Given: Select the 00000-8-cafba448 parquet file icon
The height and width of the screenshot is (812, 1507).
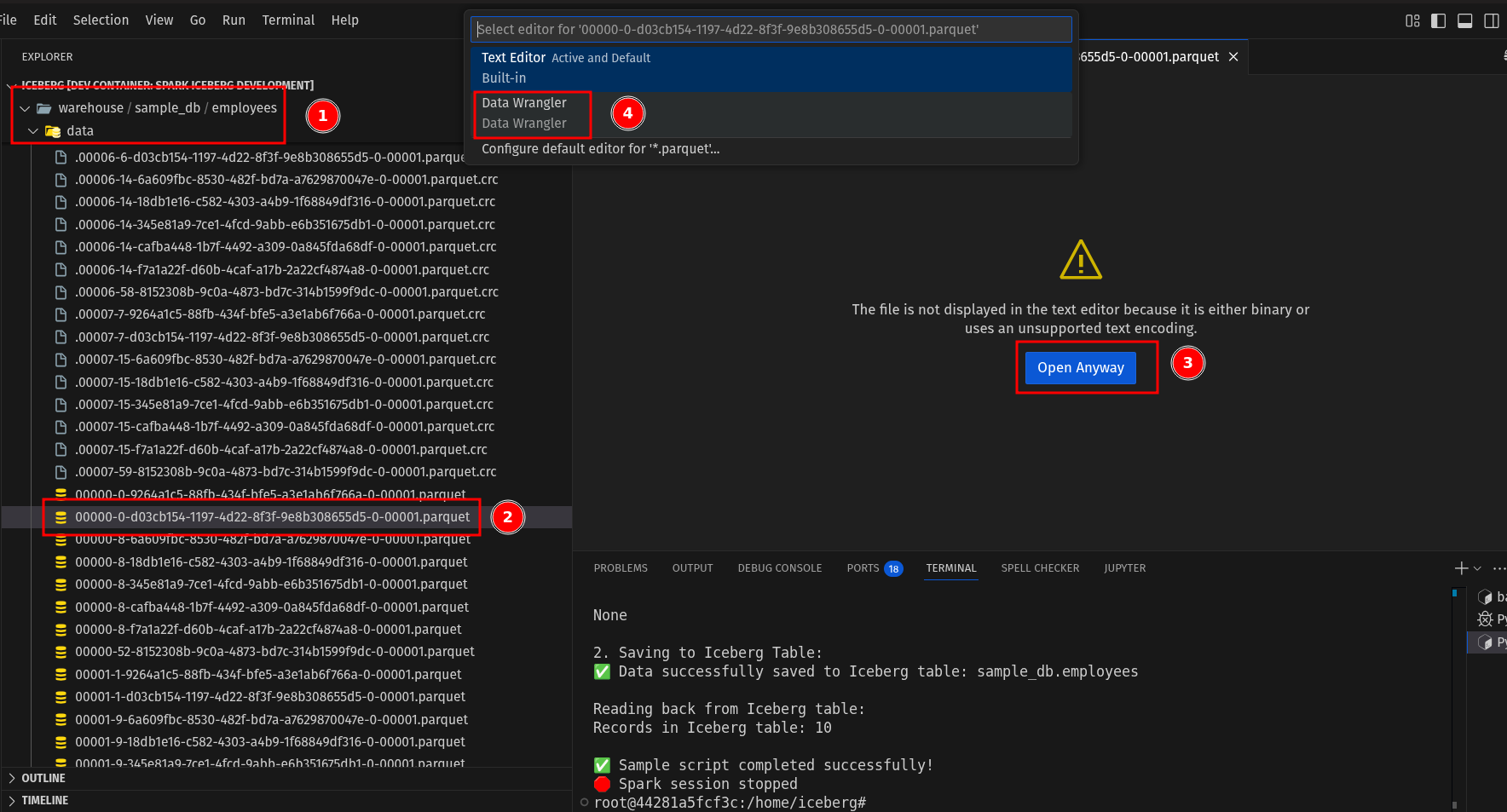Looking at the screenshot, I should (x=61, y=608).
